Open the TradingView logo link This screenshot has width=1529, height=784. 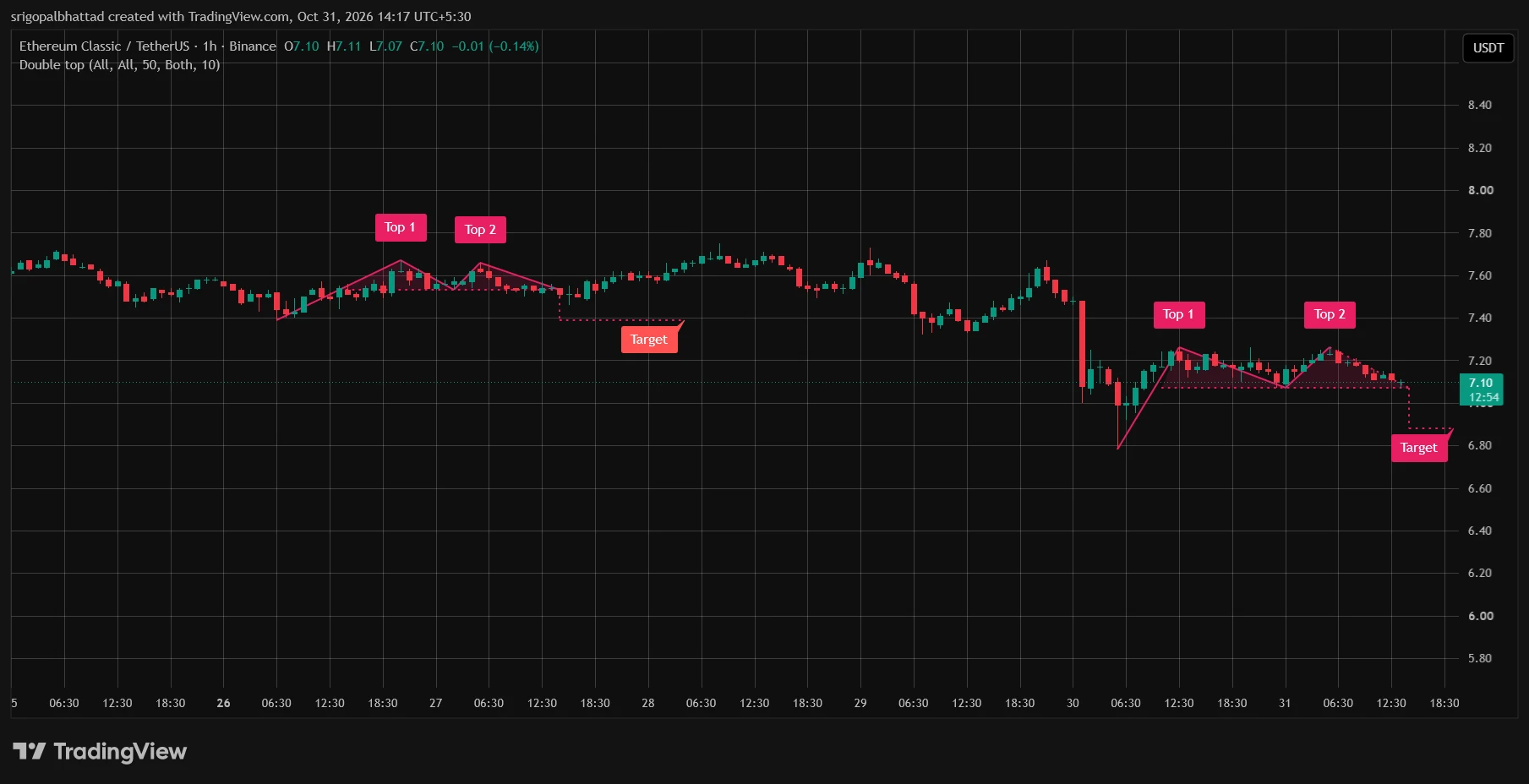(x=100, y=751)
